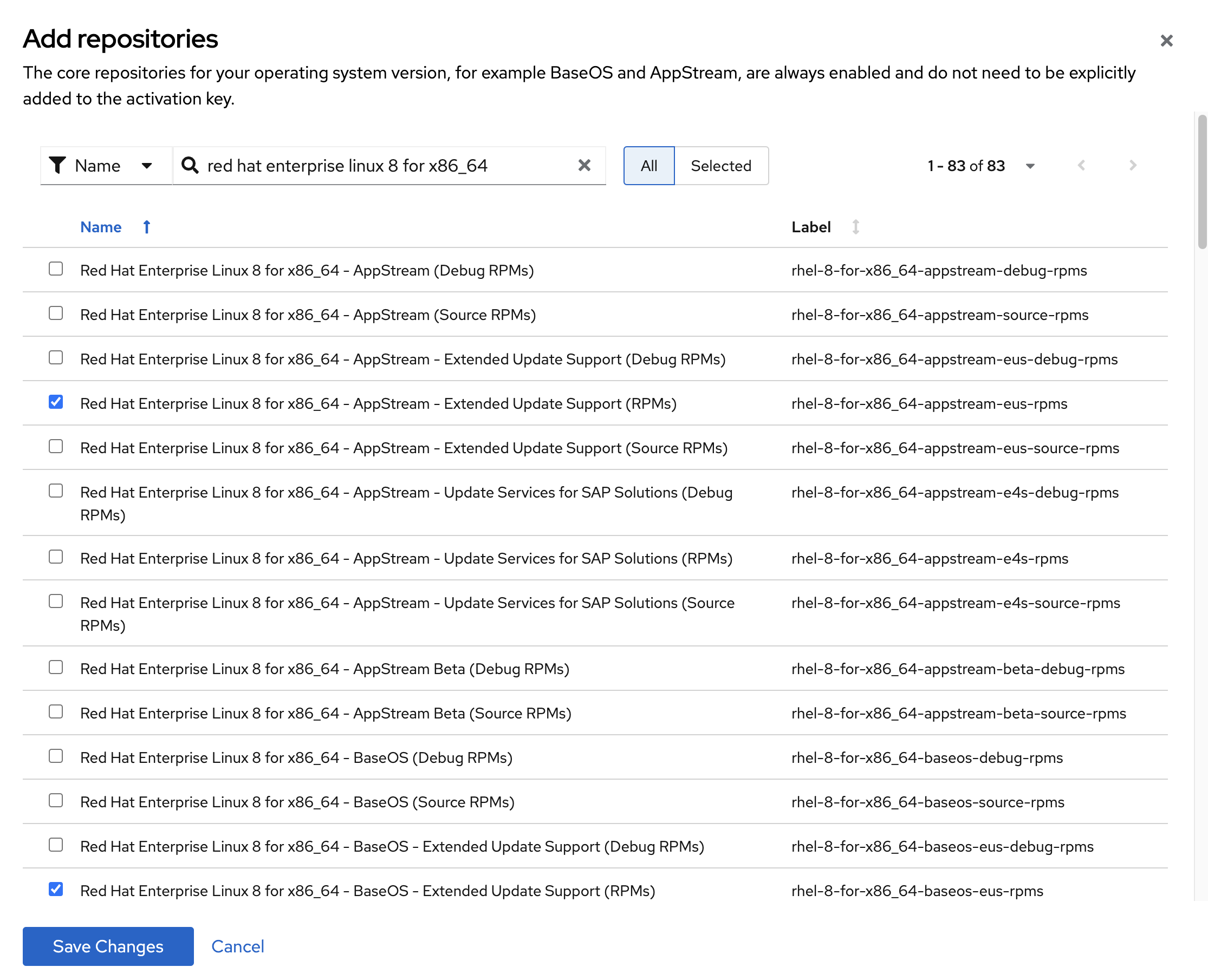The height and width of the screenshot is (980, 1208).
Task: Check AppStream (Debug RPMs) repository
Action: (x=56, y=269)
